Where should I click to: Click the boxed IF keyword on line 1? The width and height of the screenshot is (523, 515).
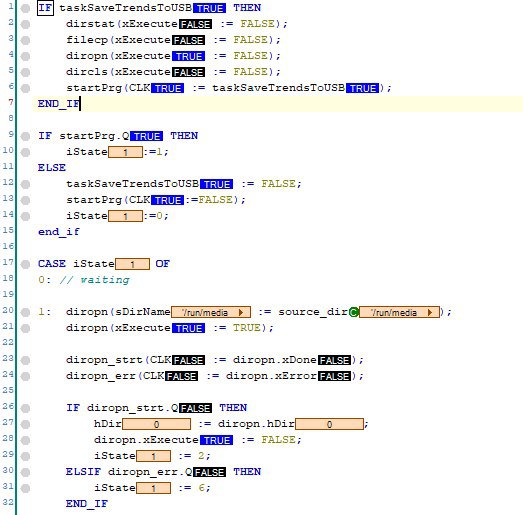pyautogui.click(x=45, y=8)
